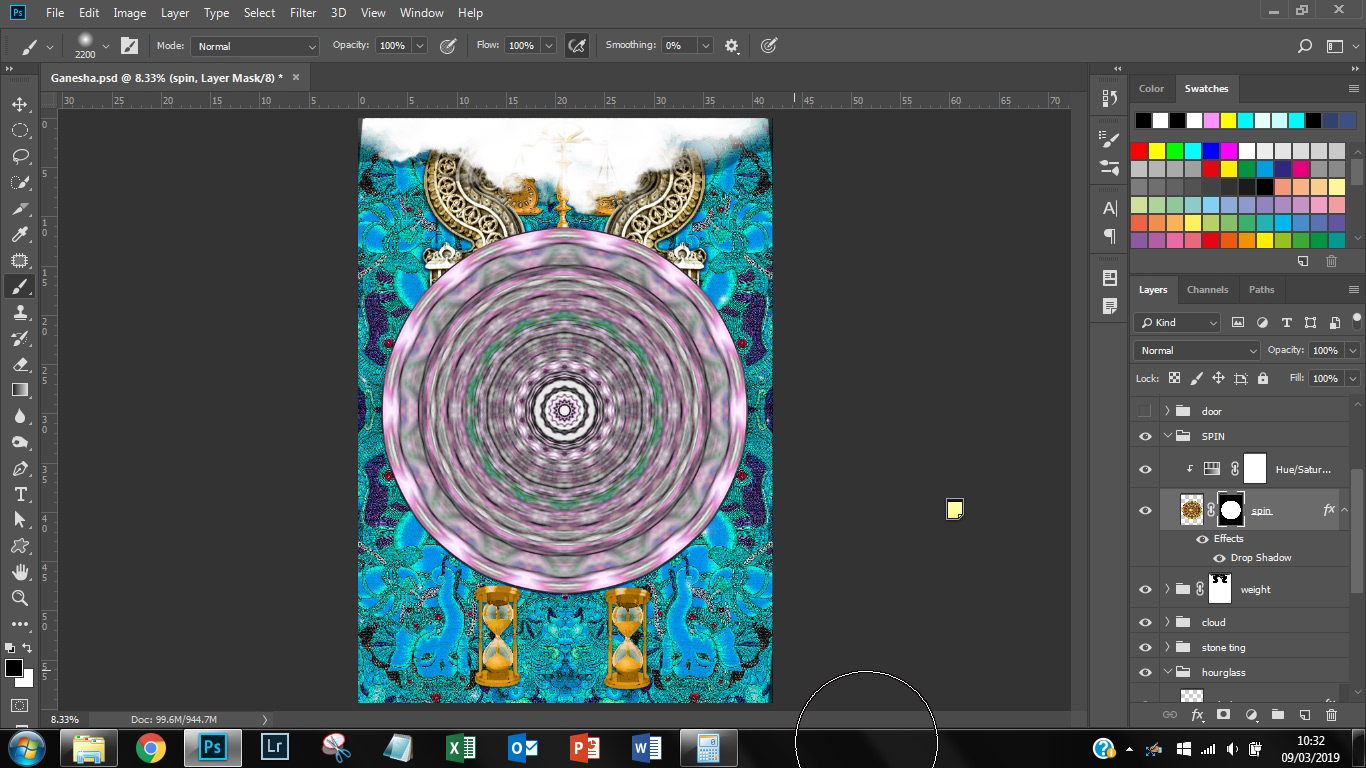Expand the stone ting group
The width and height of the screenshot is (1366, 768).
point(1167,647)
